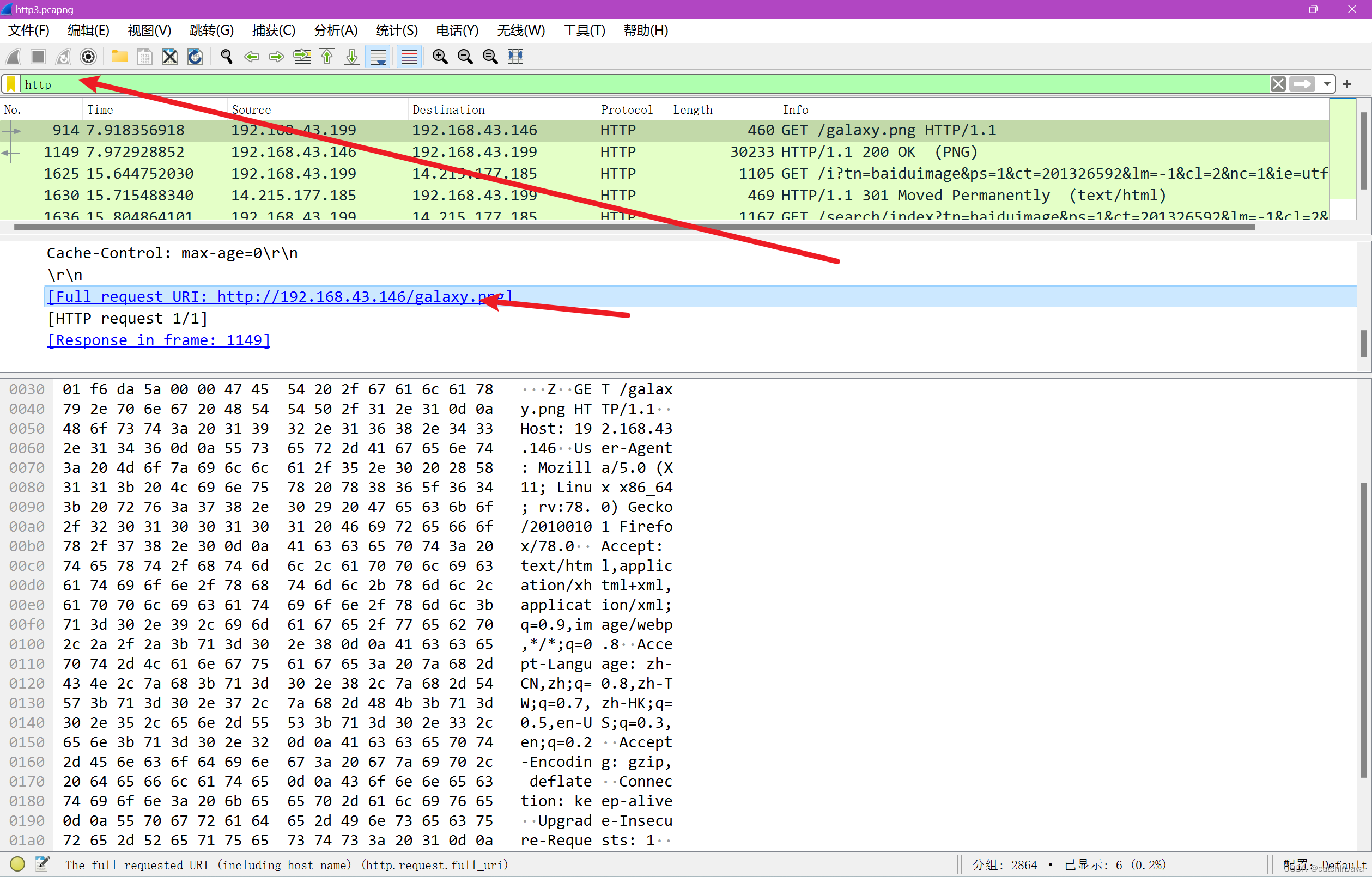The image size is (1372, 877).
Task: Close the capture file with X icon
Action: point(170,57)
